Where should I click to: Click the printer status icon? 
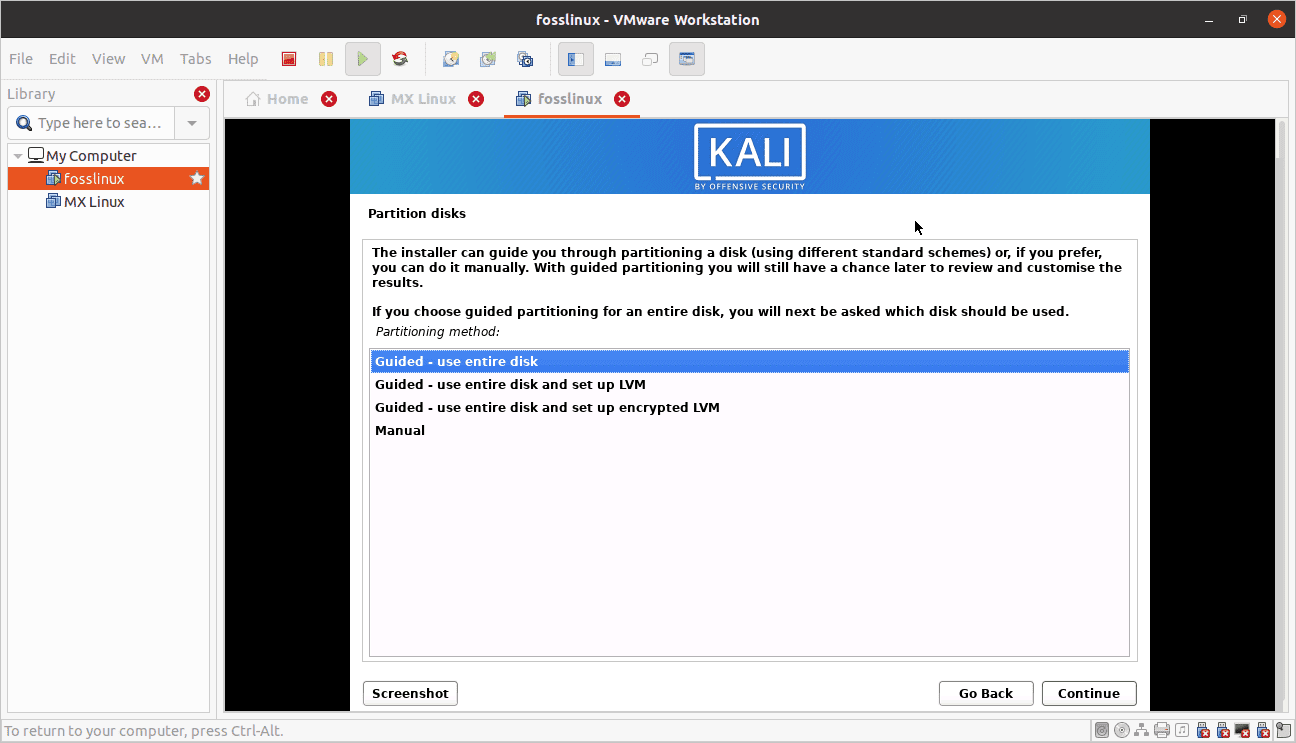(x=1162, y=731)
